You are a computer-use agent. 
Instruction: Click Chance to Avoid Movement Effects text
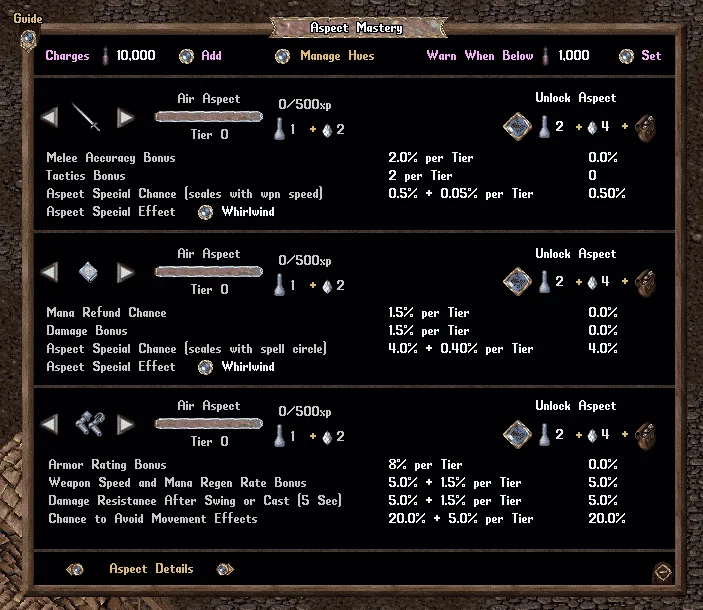pos(153,519)
